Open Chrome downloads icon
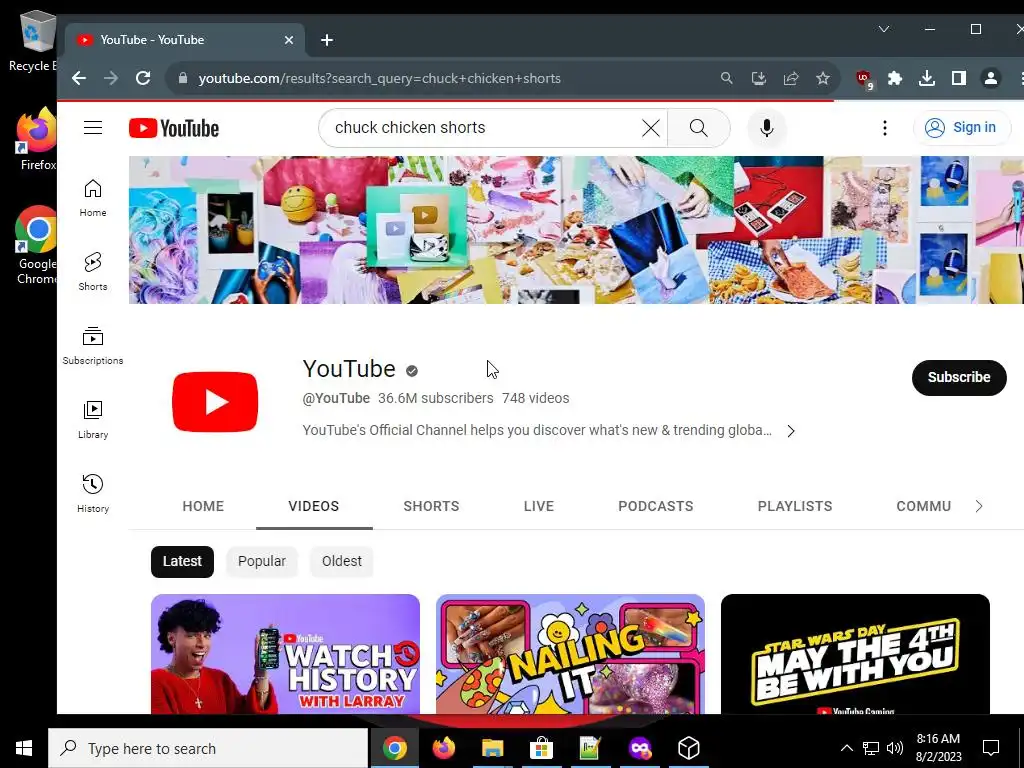Screen dimensions: 1024x768 [927, 78]
